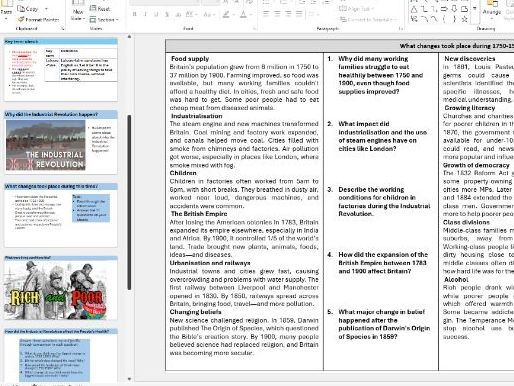Click the thumbnail pane scroll-down arrow

[x=129, y=379]
